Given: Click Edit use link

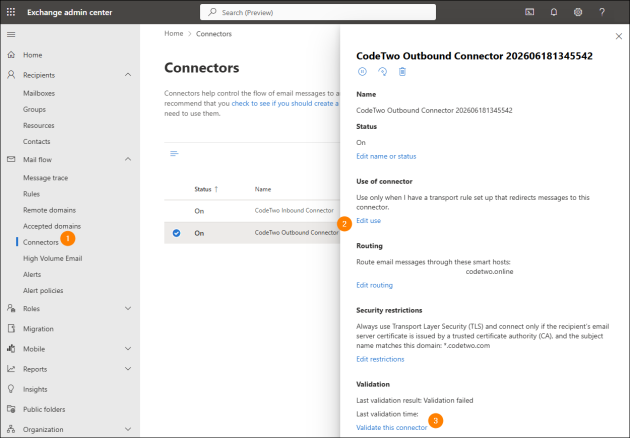Looking at the screenshot, I should (368, 221).
